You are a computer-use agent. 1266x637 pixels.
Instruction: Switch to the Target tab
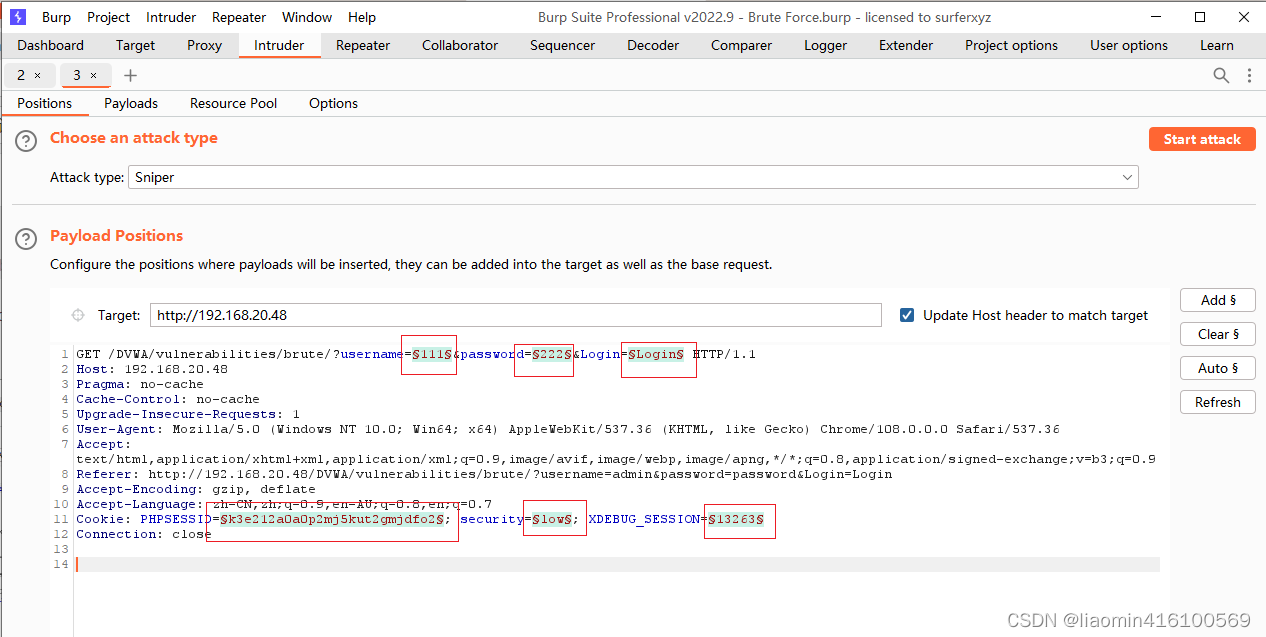click(x=135, y=45)
